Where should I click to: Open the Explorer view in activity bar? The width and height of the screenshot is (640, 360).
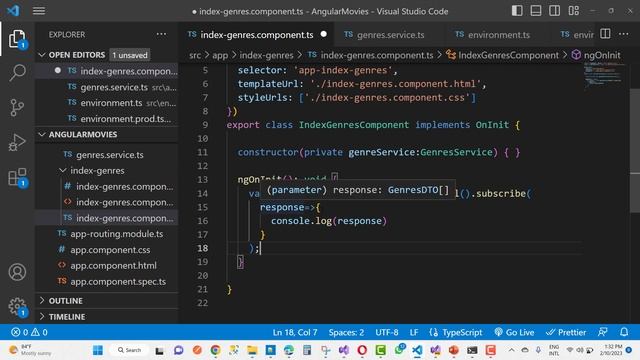[x=17, y=39]
